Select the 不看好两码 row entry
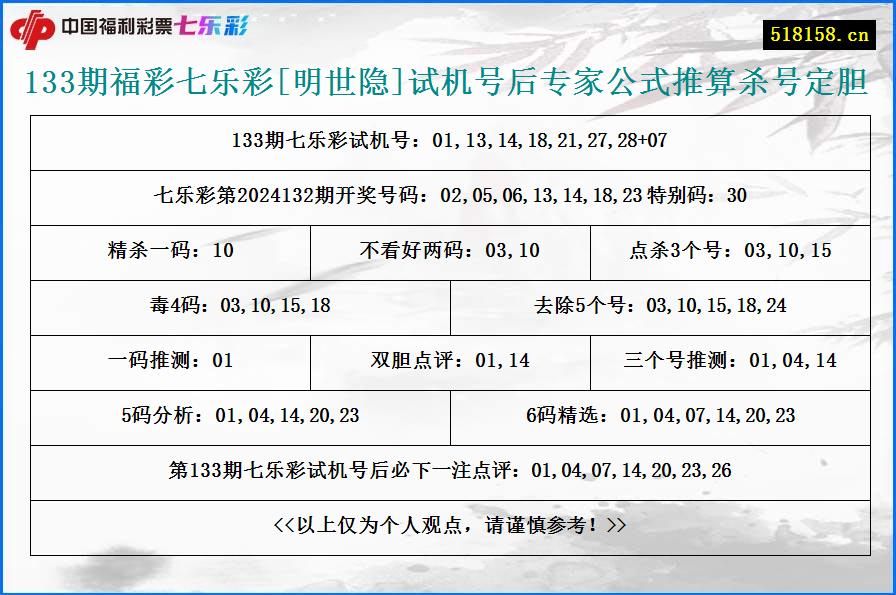896x595 pixels. (x=448, y=252)
